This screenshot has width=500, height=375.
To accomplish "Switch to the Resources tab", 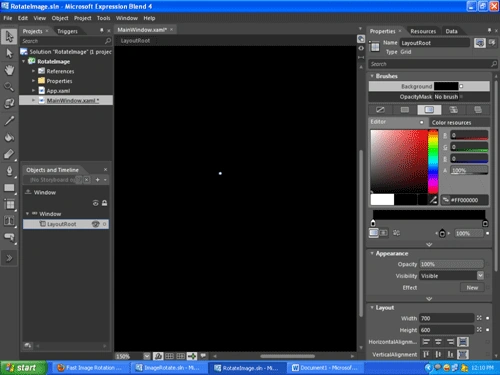I will coord(423,31).
